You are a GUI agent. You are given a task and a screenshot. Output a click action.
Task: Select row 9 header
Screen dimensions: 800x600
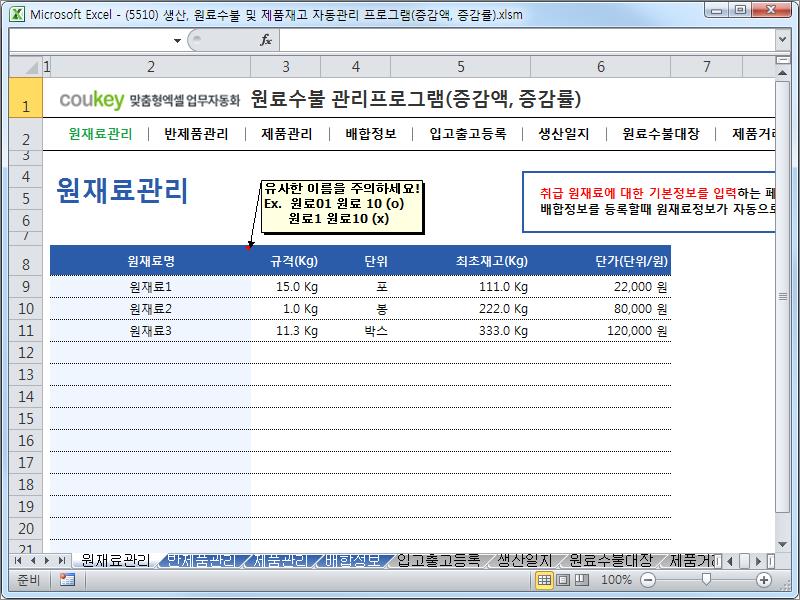pos(26,287)
